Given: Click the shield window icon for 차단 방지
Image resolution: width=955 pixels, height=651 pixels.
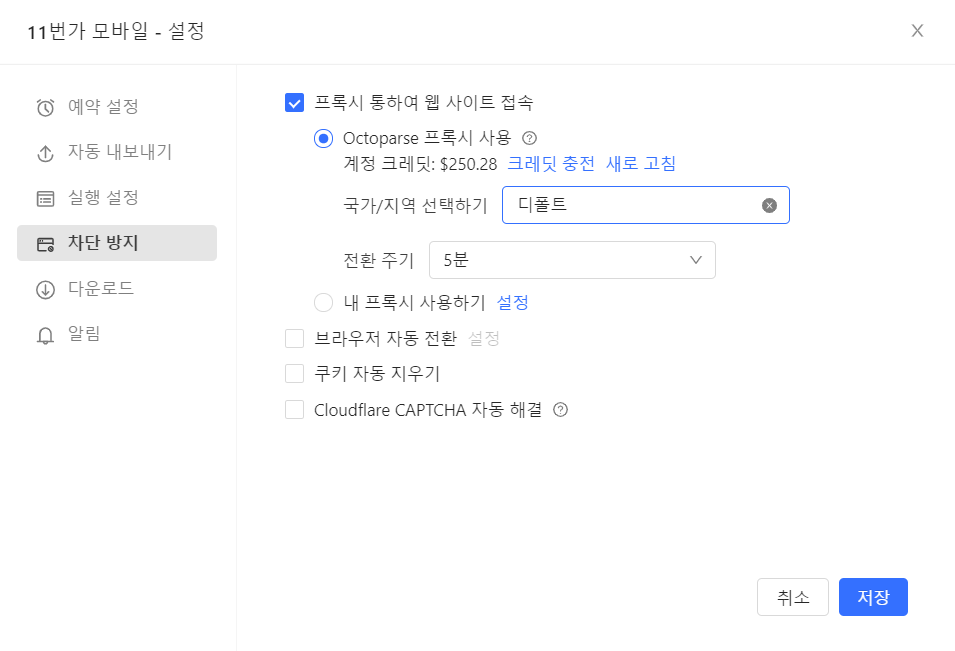Looking at the screenshot, I should point(45,244).
